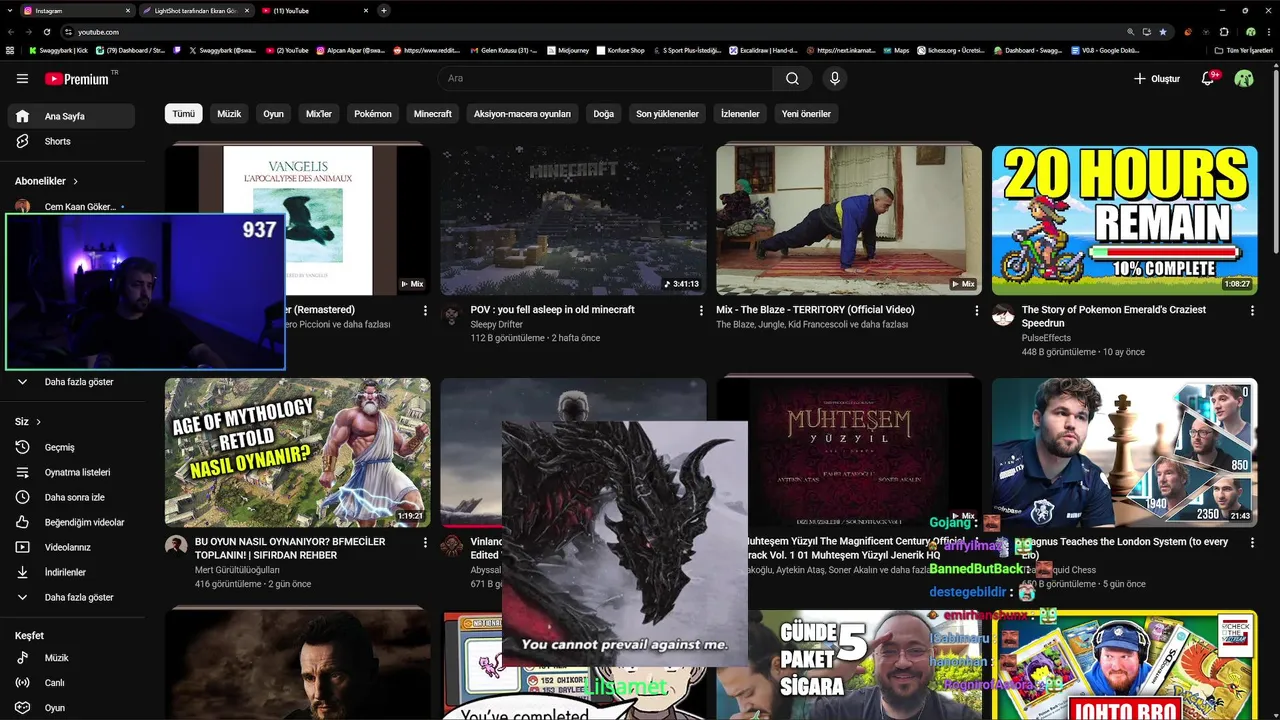1280x720 pixels.
Task: Start voice search with the microphone
Action: tap(835, 79)
